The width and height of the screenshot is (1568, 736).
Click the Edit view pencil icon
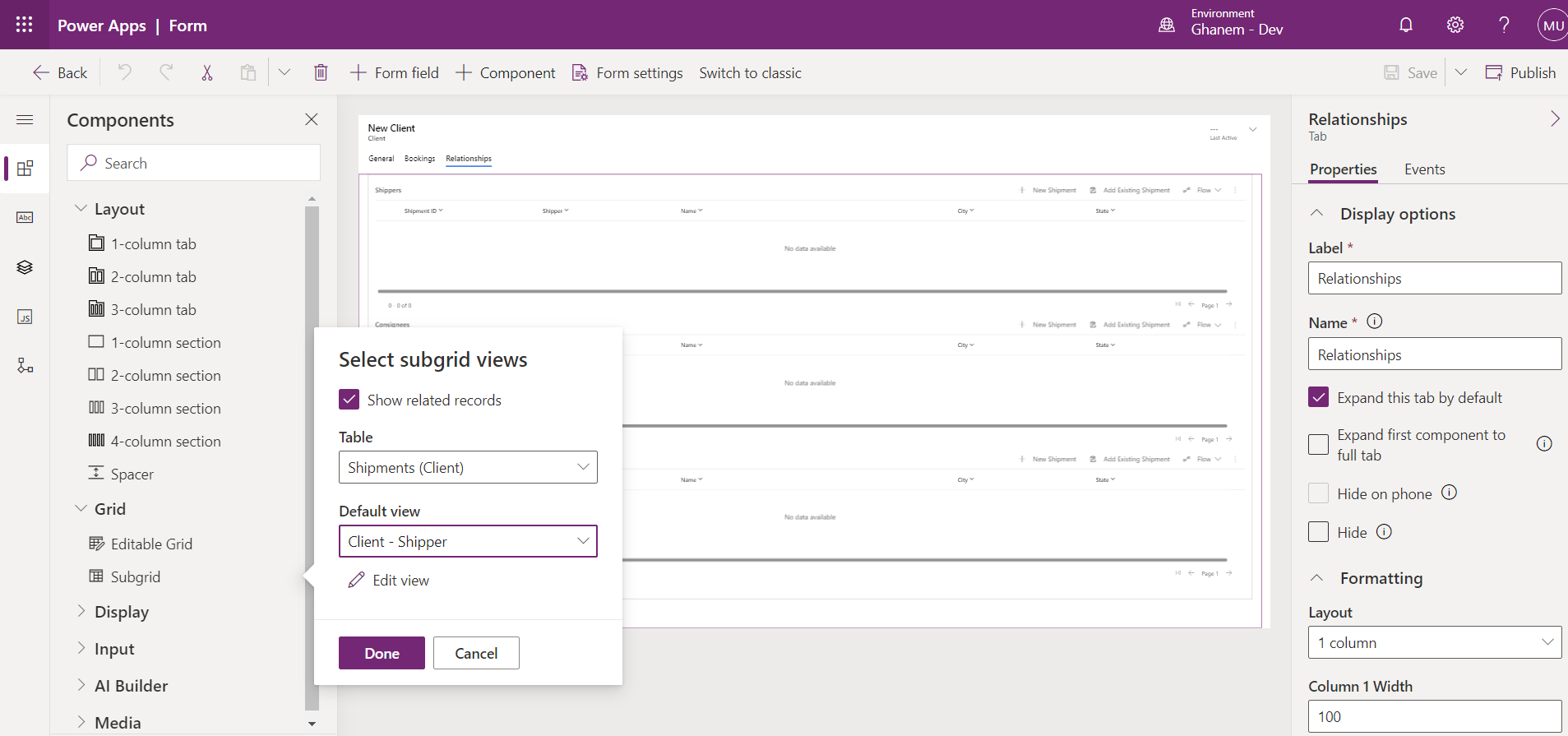tap(356, 581)
